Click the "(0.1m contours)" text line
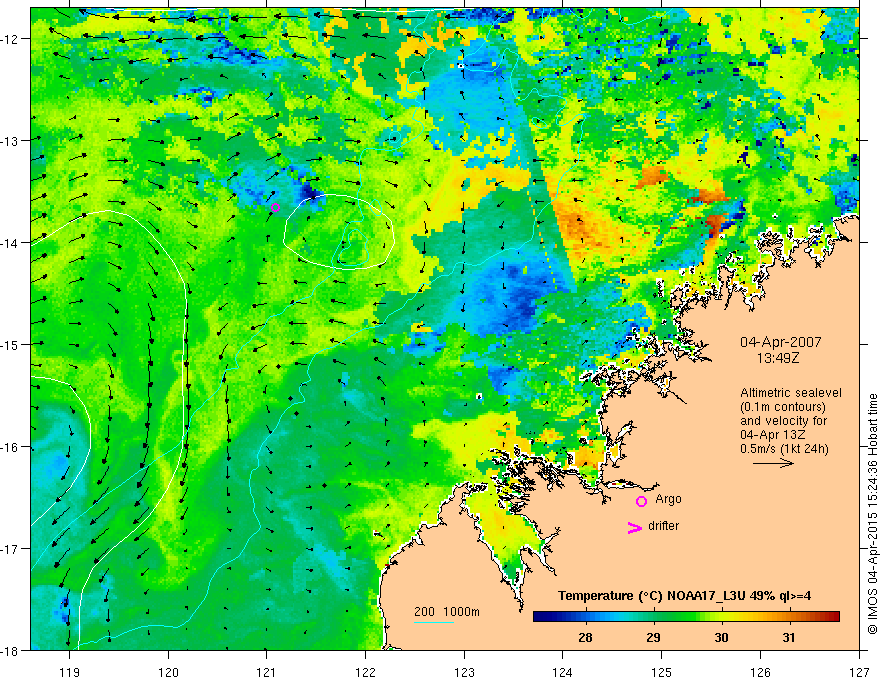 (x=783, y=407)
